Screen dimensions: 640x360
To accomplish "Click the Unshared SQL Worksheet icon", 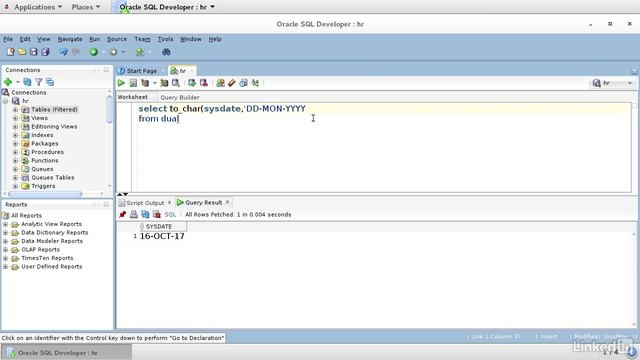I will click(220, 83).
